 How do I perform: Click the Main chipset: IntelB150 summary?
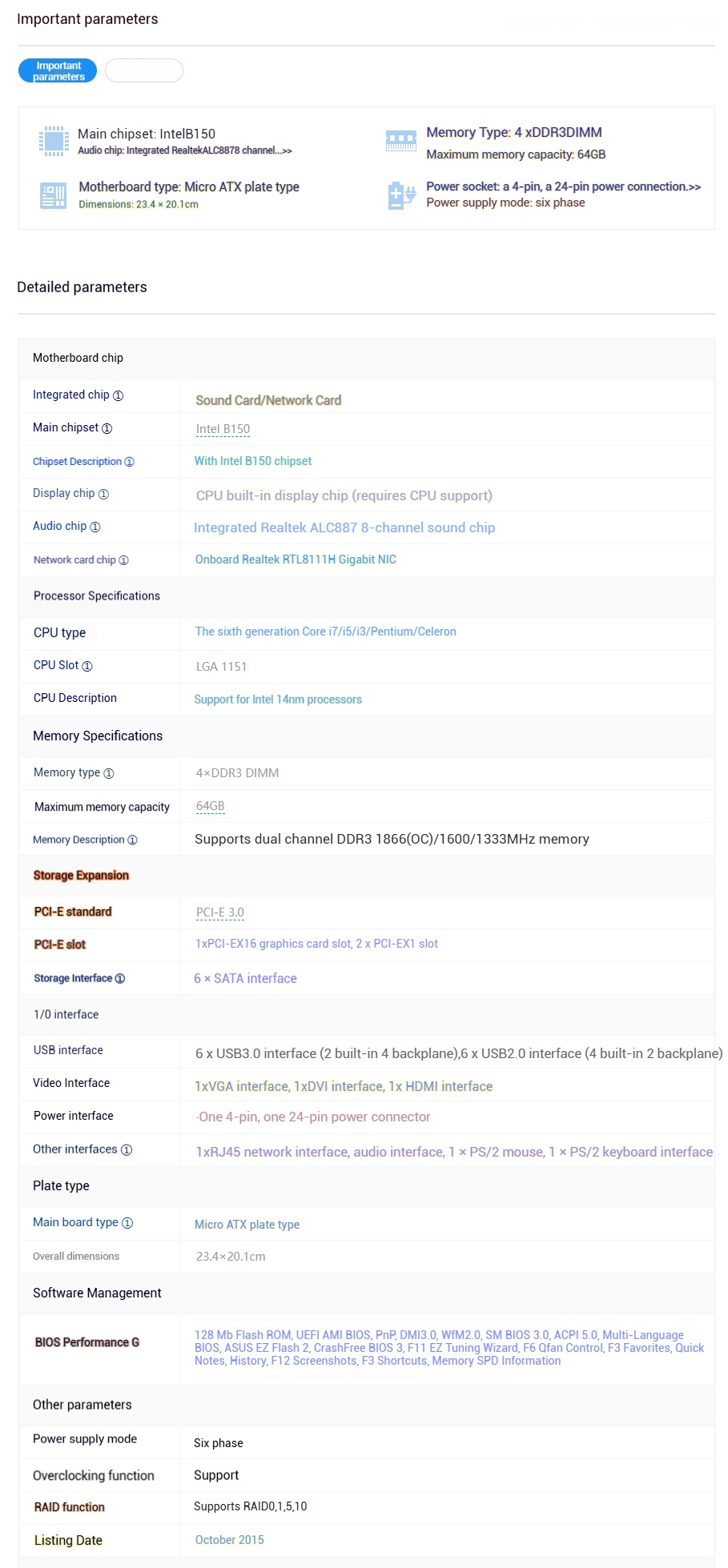[147, 134]
